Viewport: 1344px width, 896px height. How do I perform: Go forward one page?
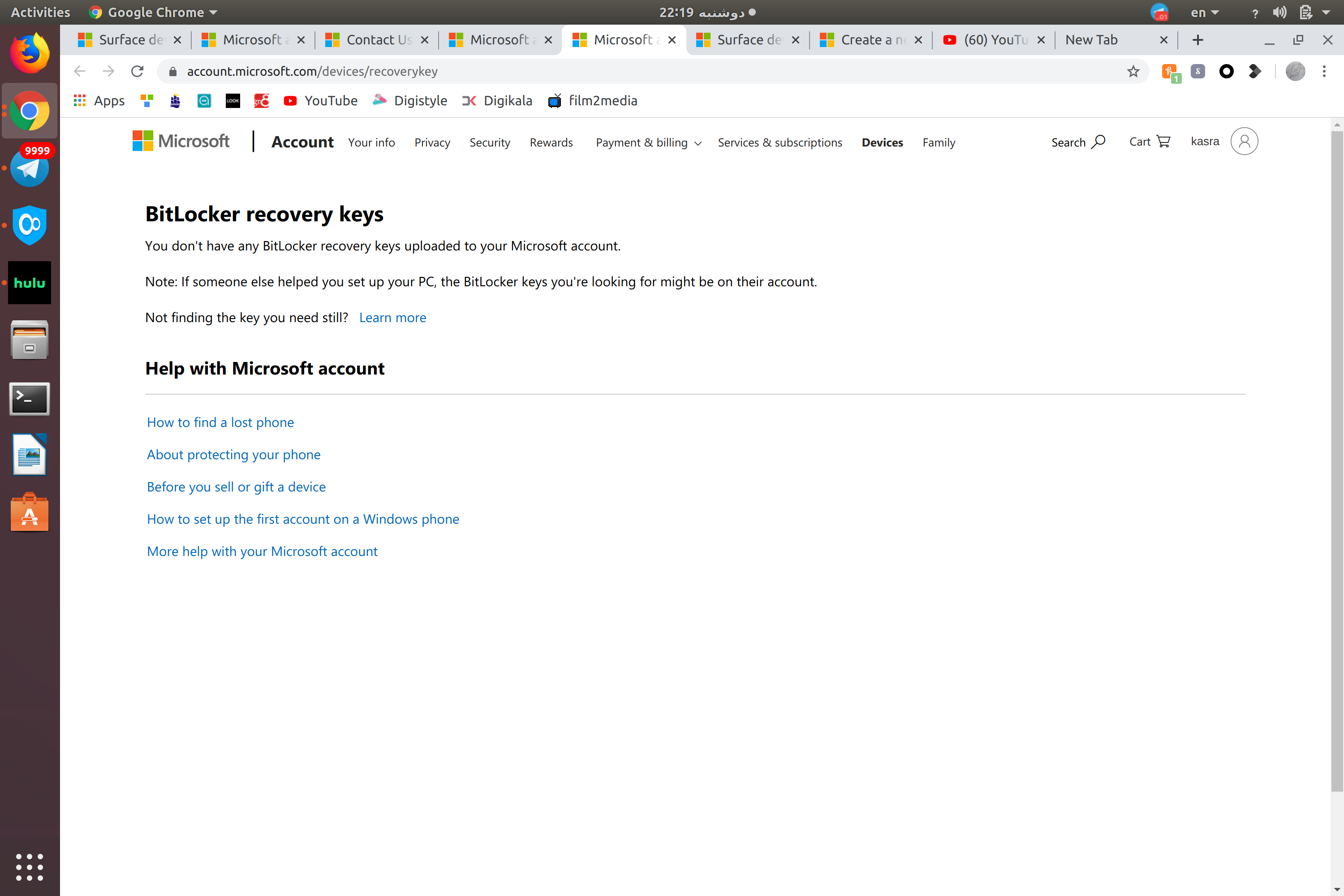coord(108,71)
